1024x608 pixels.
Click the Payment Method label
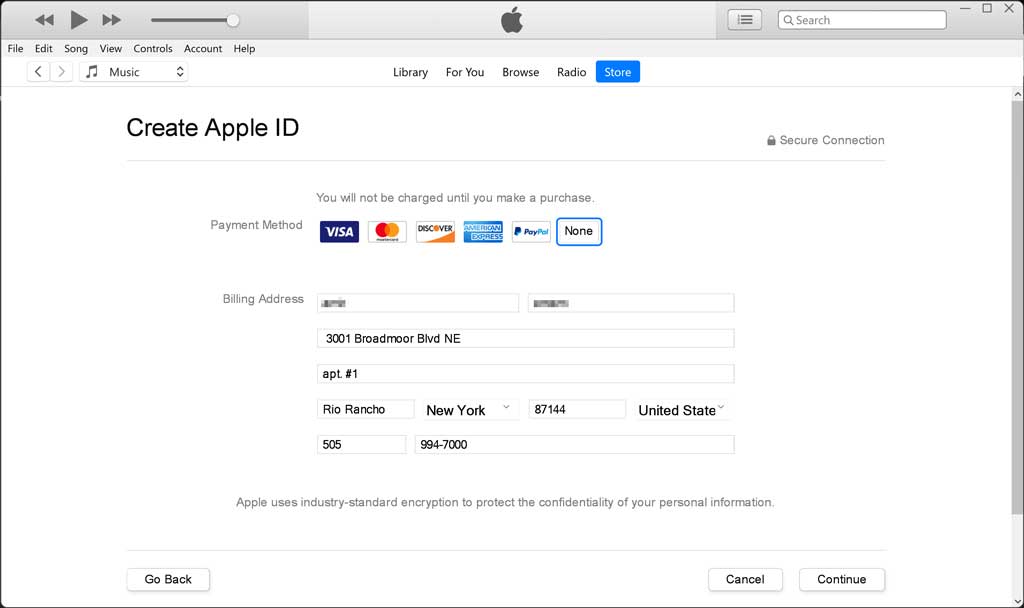tap(256, 225)
